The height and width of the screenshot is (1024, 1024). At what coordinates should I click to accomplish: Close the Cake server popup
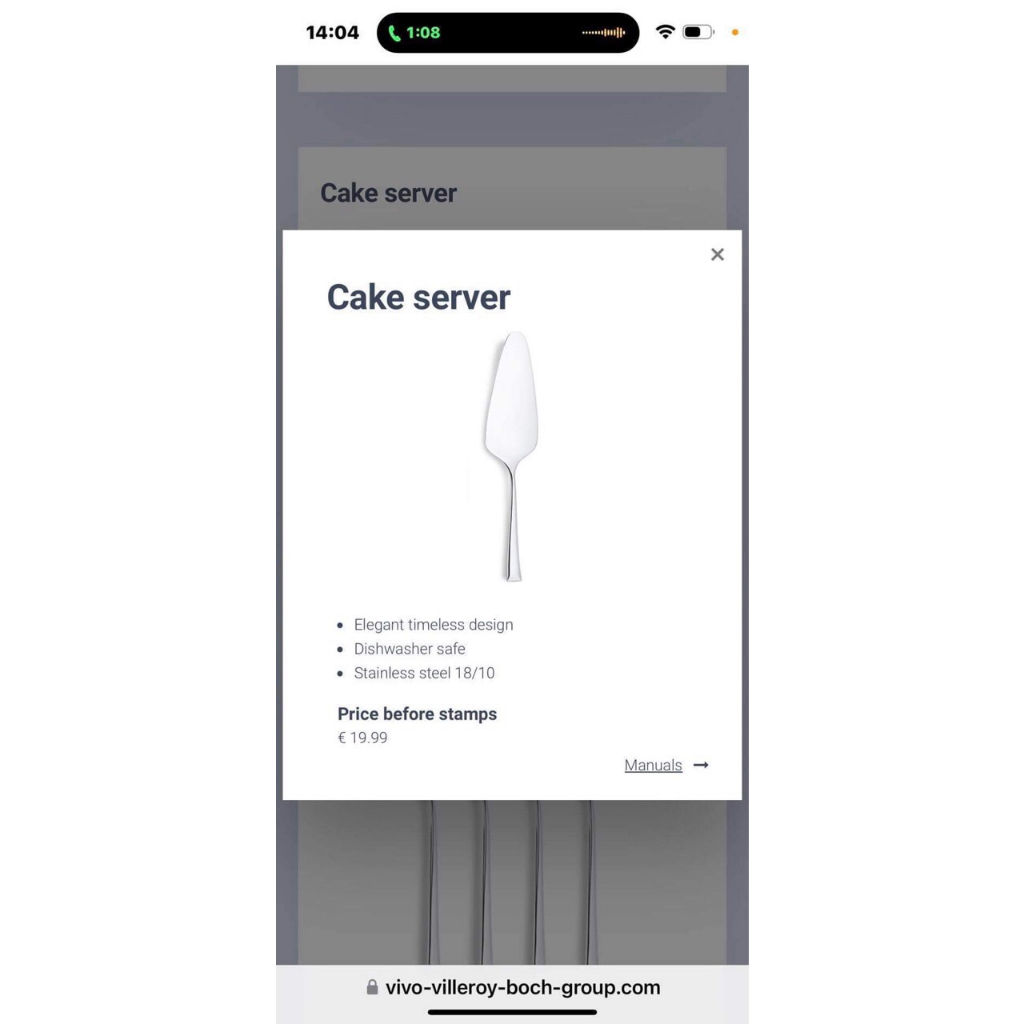point(717,255)
